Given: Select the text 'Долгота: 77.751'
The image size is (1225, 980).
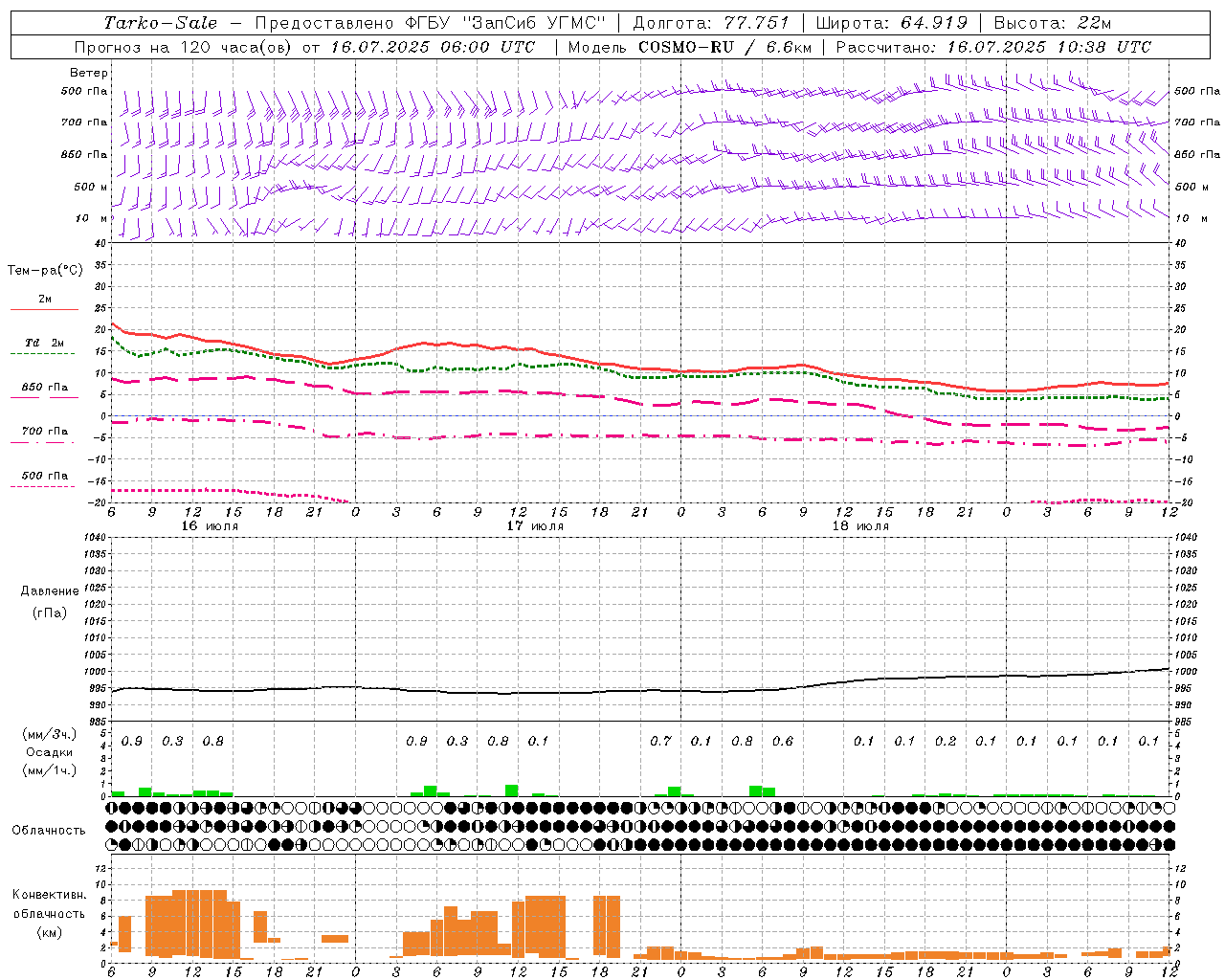Looking at the screenshot, I should coord(711,23).
